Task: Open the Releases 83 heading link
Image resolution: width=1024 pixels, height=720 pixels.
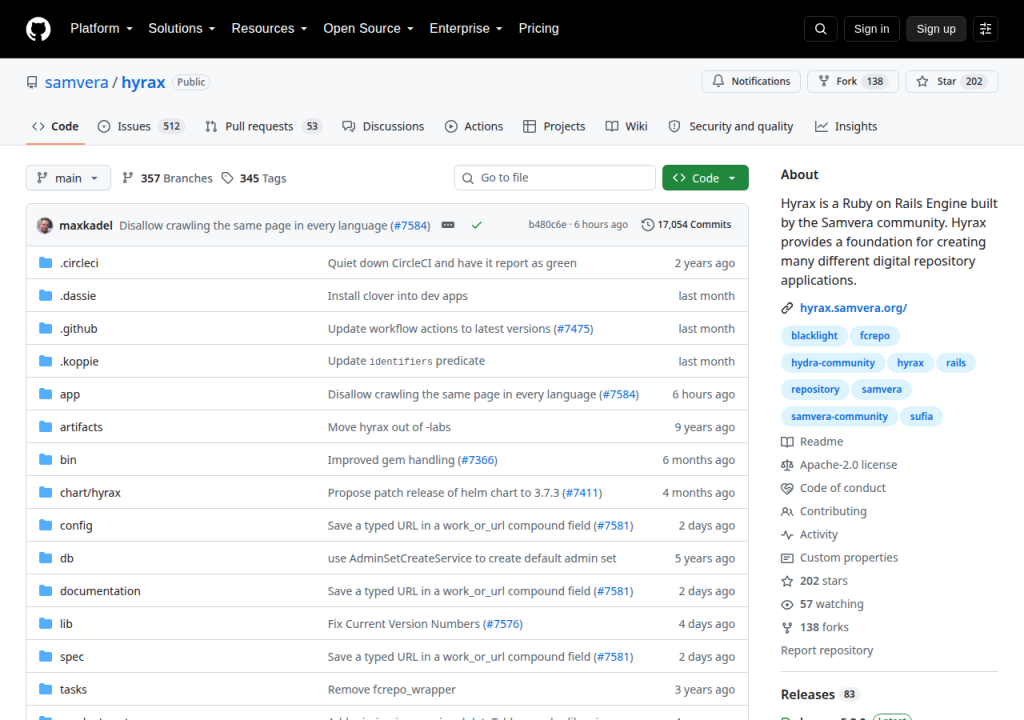Action: [x=820, y=695]
